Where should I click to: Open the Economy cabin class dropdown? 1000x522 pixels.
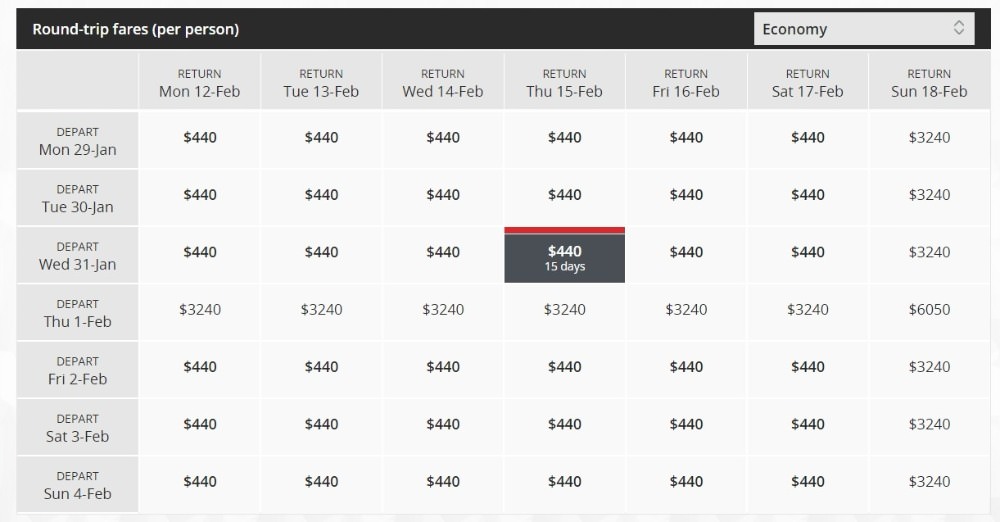pos(863,29)
